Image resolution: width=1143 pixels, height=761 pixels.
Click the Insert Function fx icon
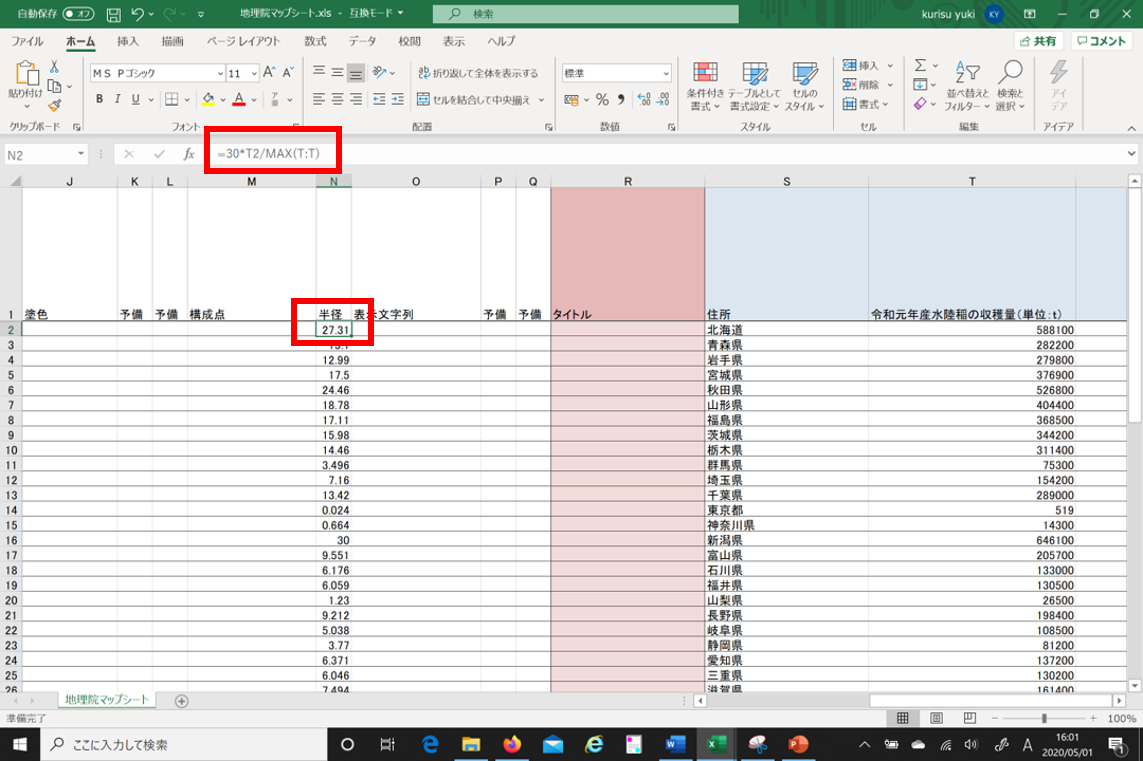point(189,154)
